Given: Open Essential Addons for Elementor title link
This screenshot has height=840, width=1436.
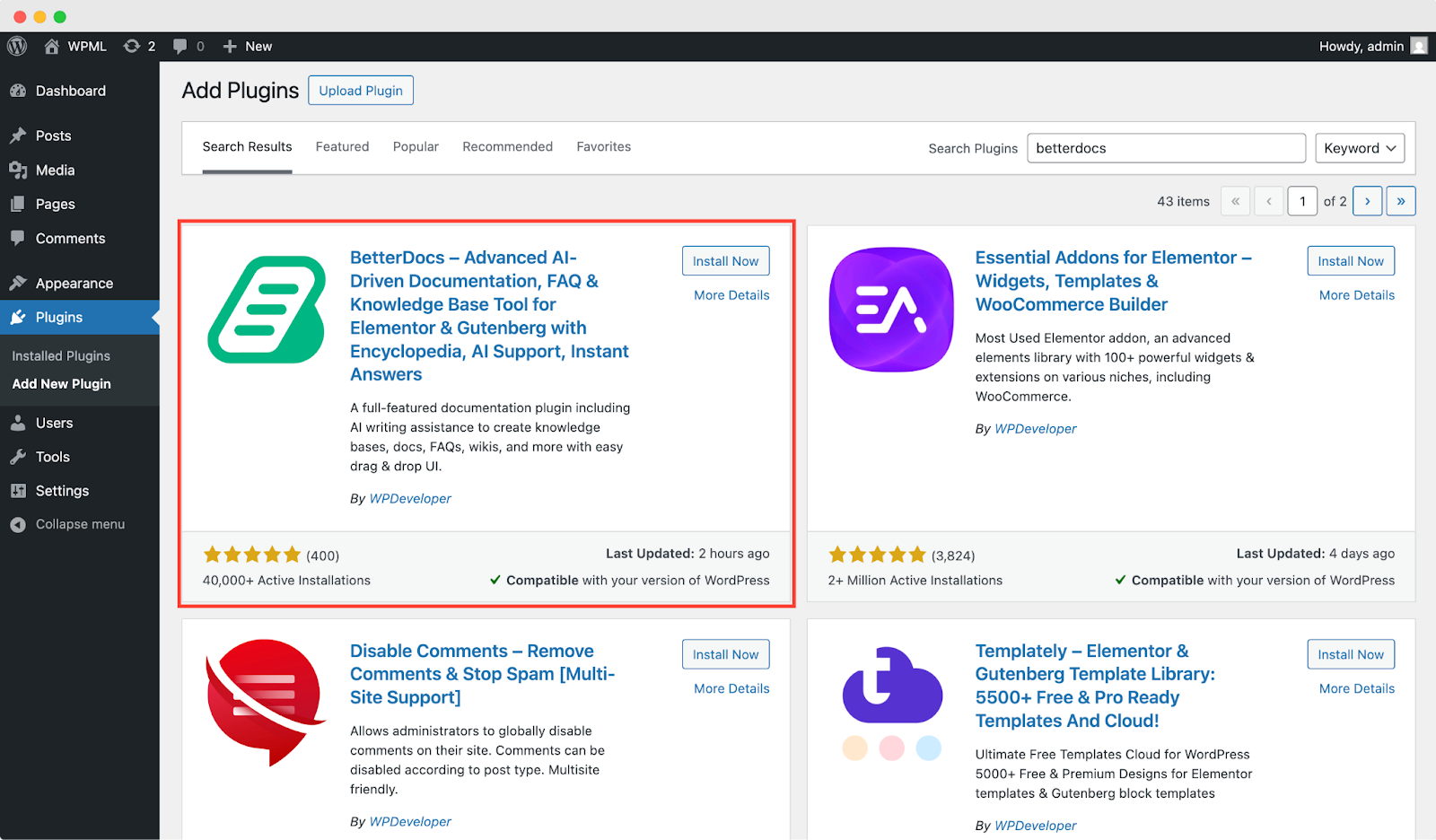Looking at the screenshot, I should (1114, 281).
